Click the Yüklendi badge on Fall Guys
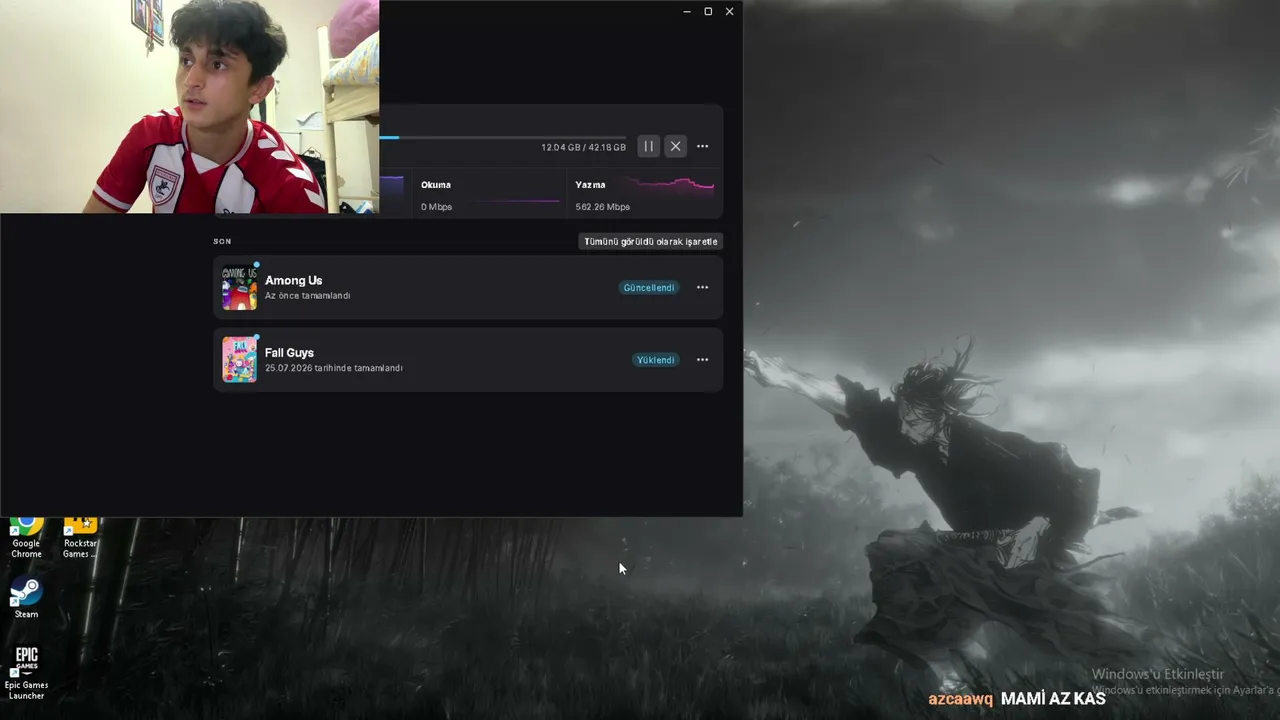This screenshot has height=720, width=1280. point(656,360)
